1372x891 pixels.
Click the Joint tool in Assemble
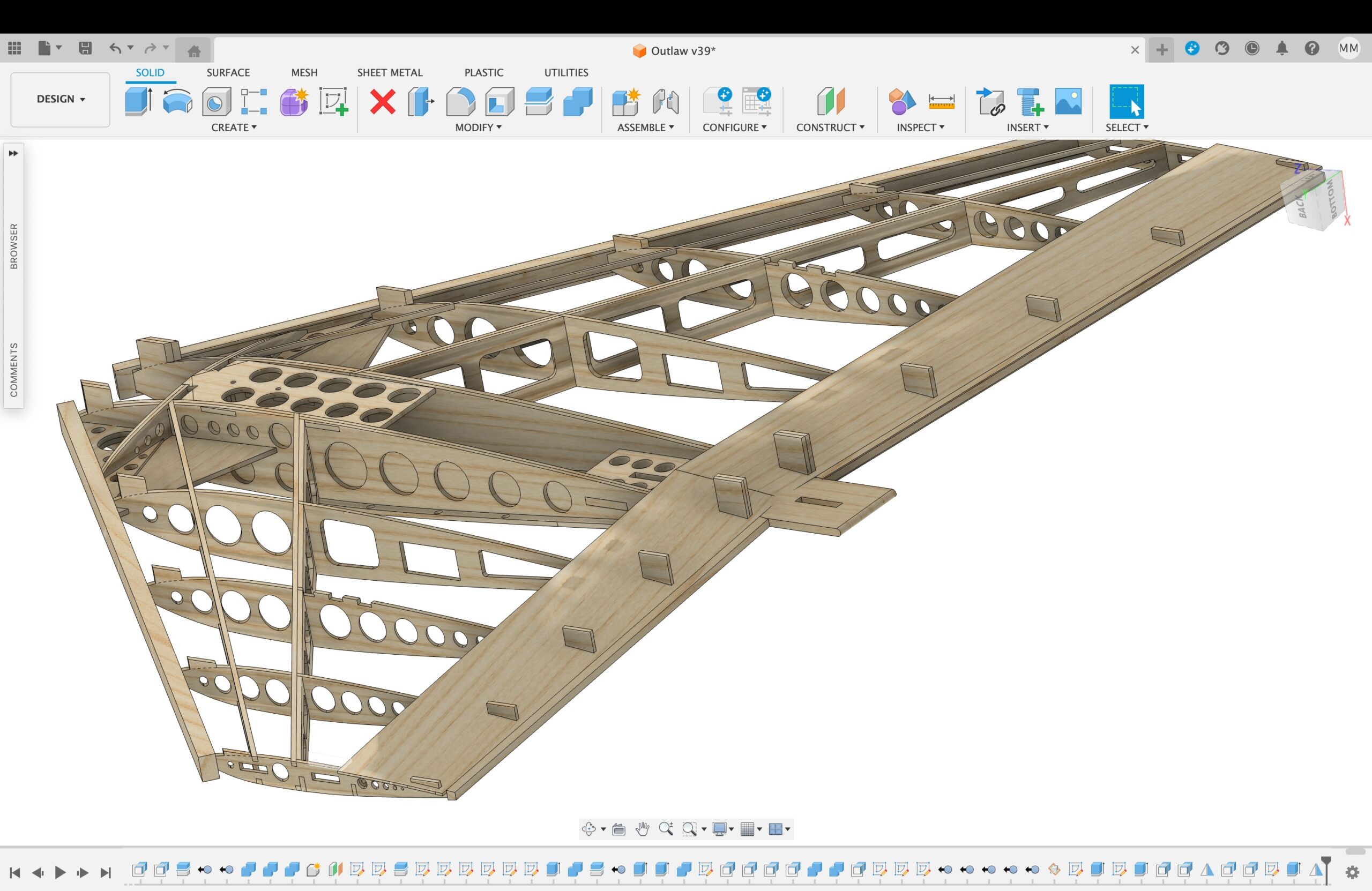tap(666, 102)
